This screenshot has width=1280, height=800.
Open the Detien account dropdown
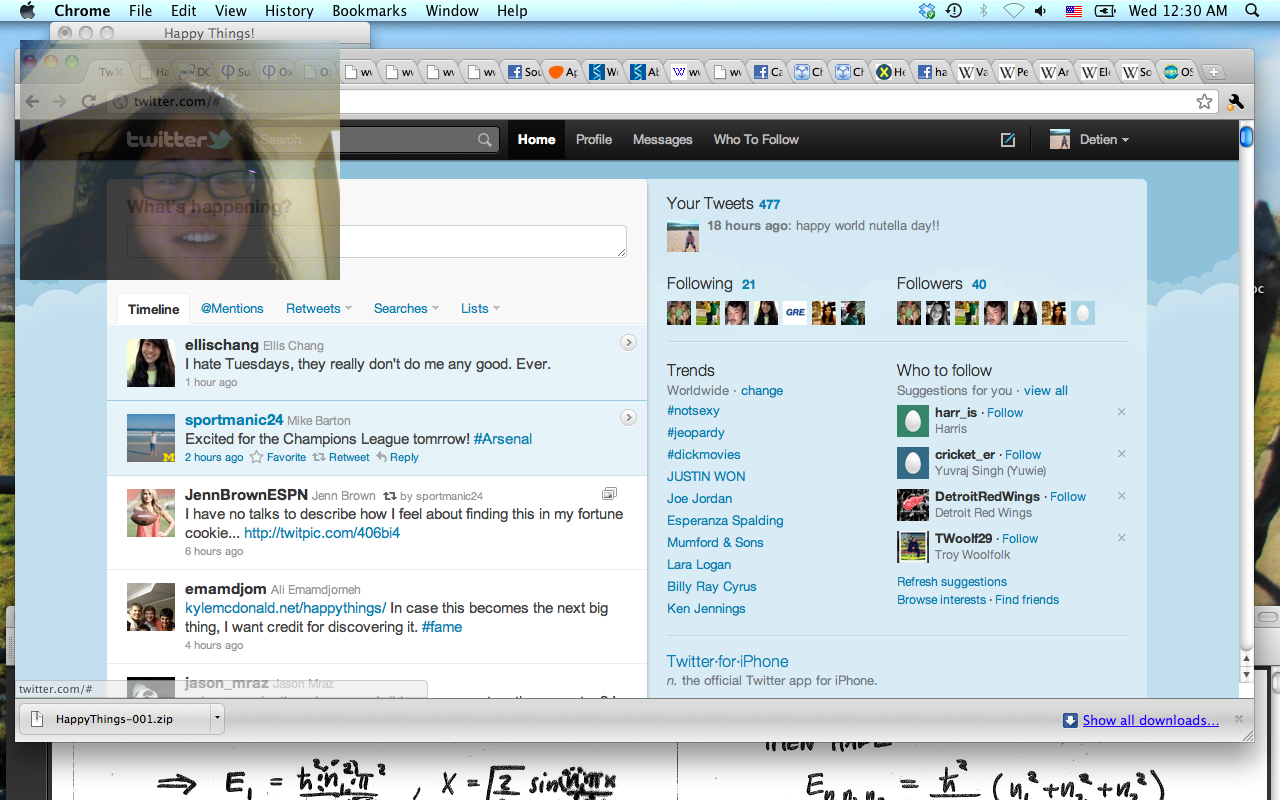tap(1090, 140)
